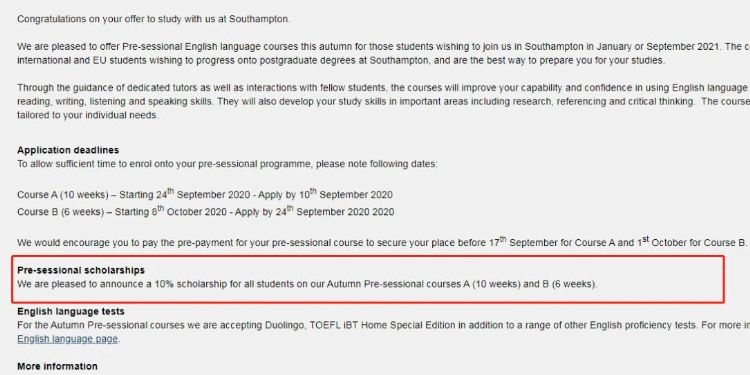Click the 'To allow sufficient time to enrol' line
750x375 pixels.
pyautogui.click(x=227, y=164)
